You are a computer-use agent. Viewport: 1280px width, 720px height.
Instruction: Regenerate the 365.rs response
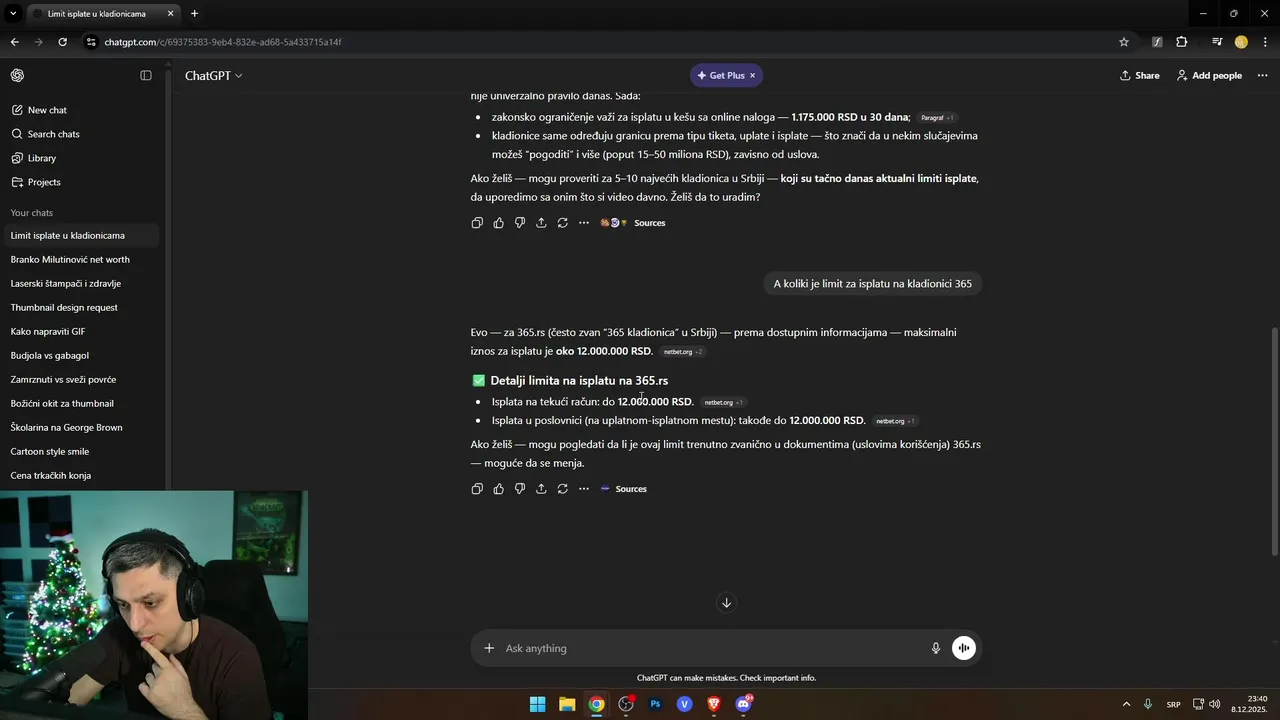point(563,489)
